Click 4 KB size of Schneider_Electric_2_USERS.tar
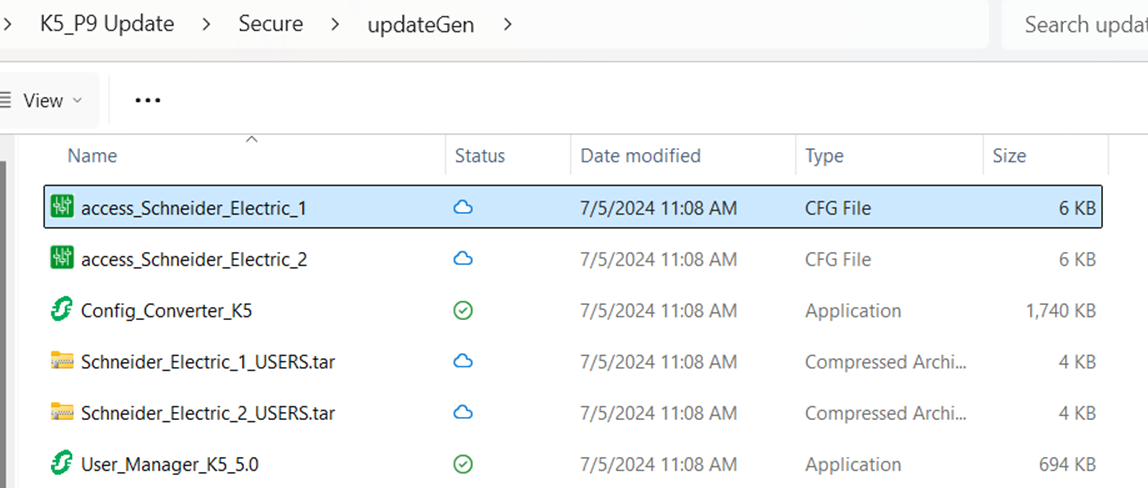This screenshot has width=1148, height=488. tap(1077, 413)
